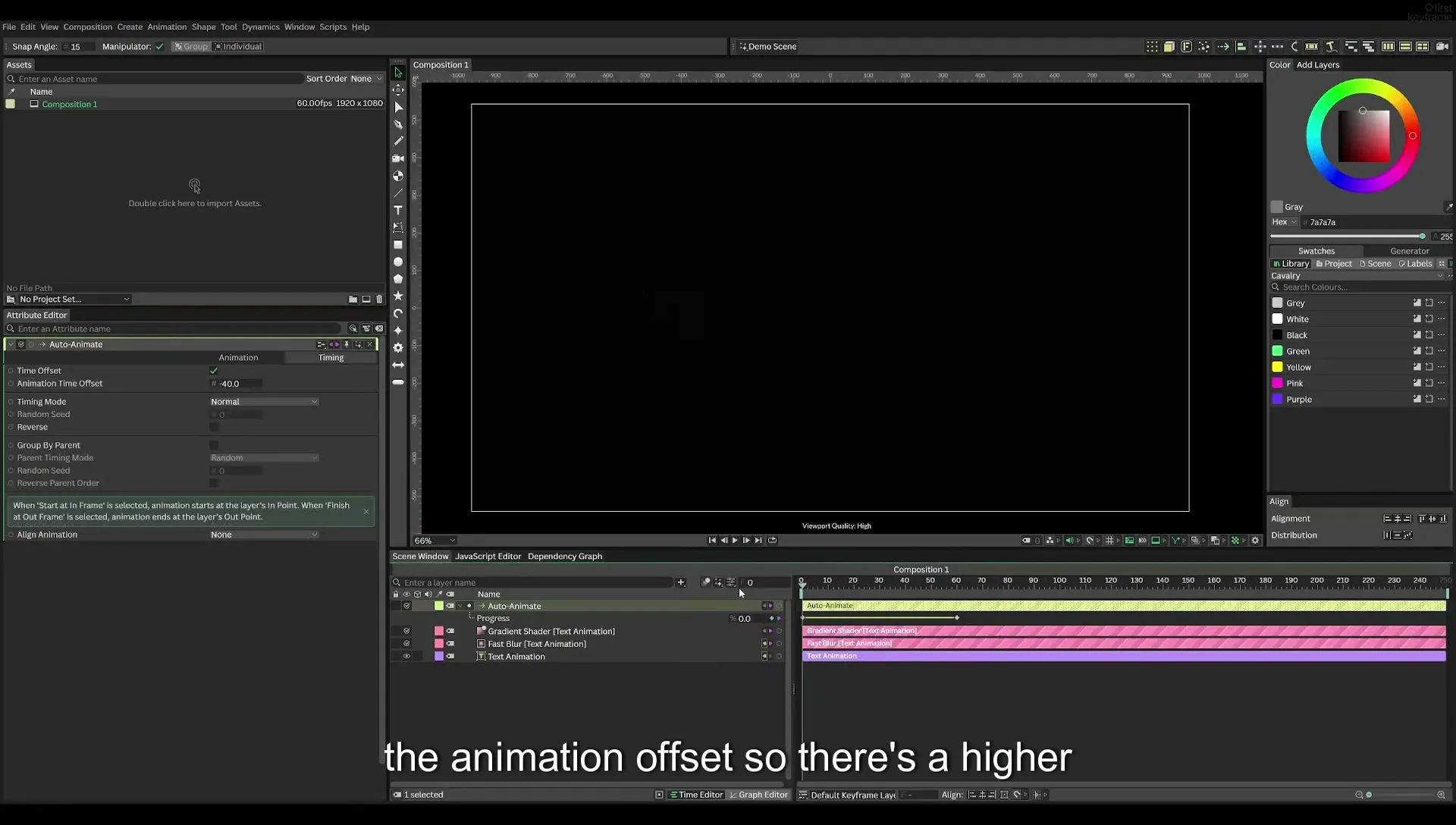Jump to the first frame

click(712, 541)
